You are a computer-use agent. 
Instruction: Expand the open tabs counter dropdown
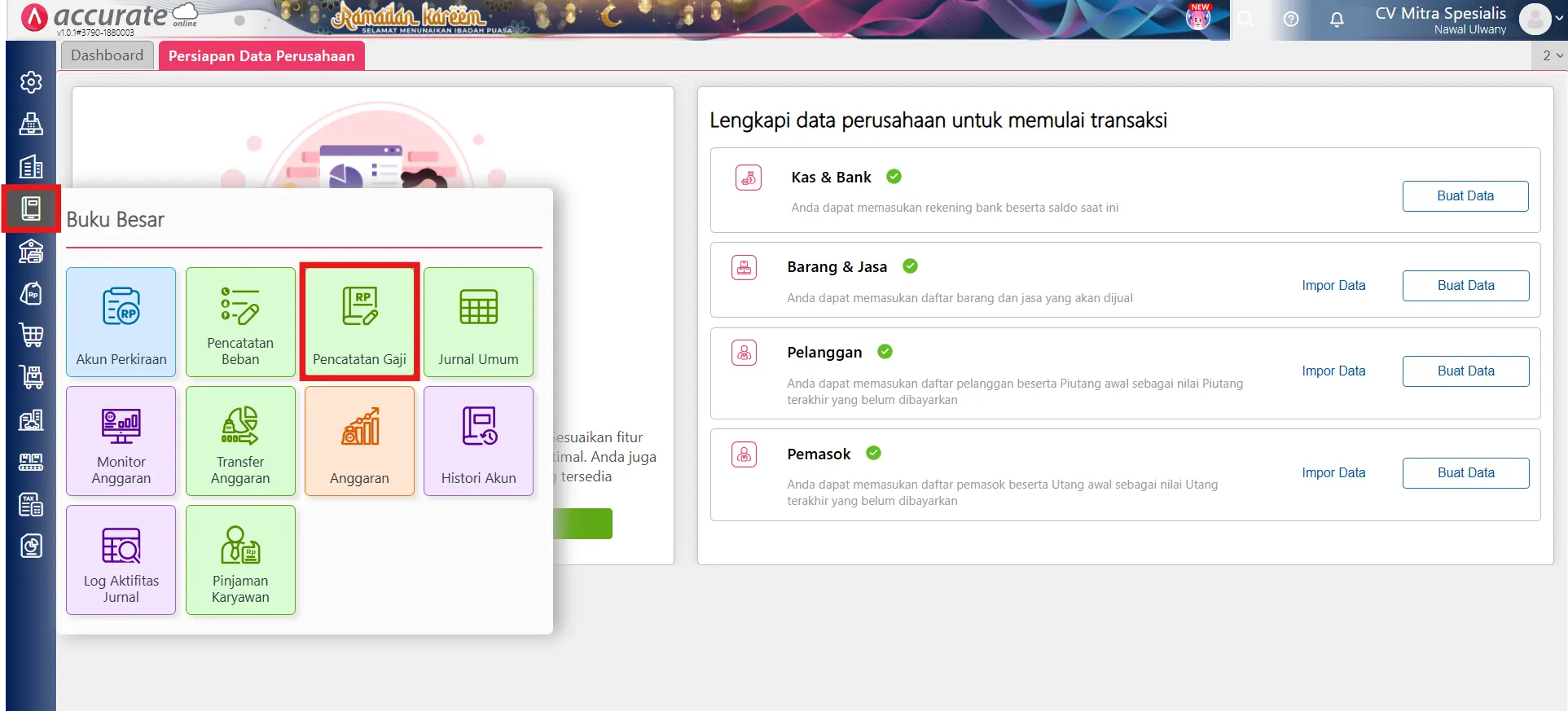tap(1552, 55)
